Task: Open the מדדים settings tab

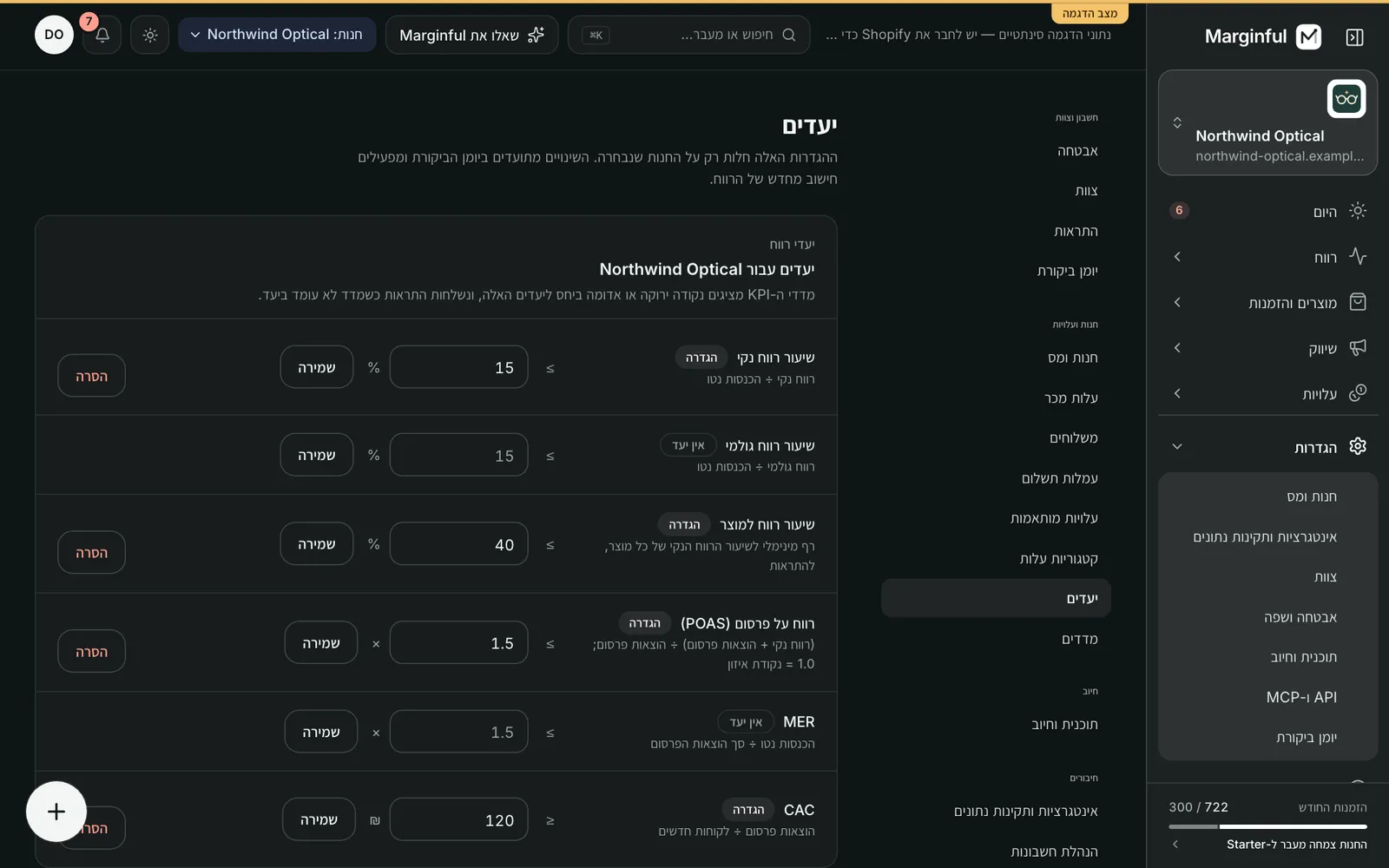Action: click(x=996, y=639)
